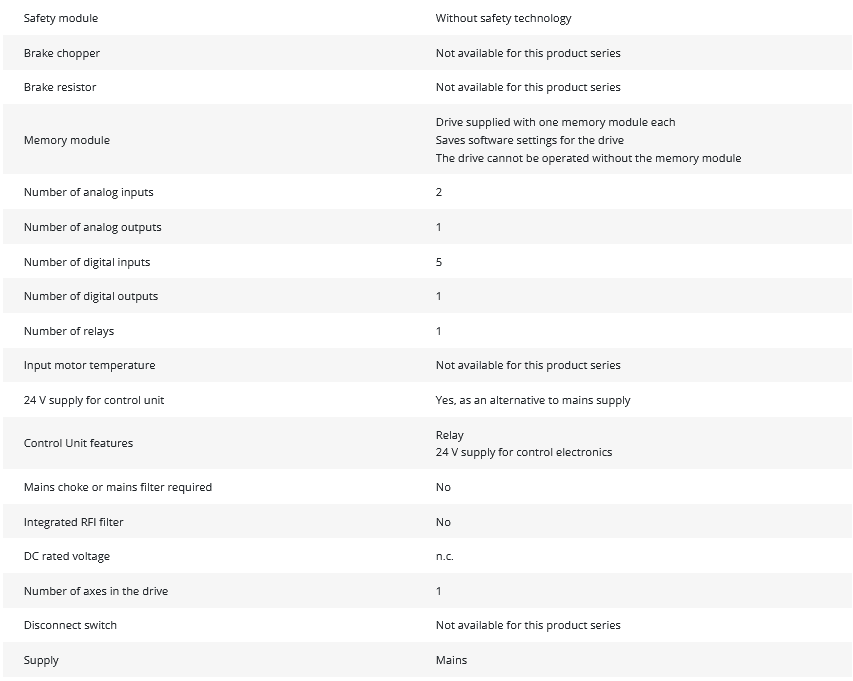Select 'Yes, as an alternative to mains supply'

pyautogui.click(x=533, y=400)
